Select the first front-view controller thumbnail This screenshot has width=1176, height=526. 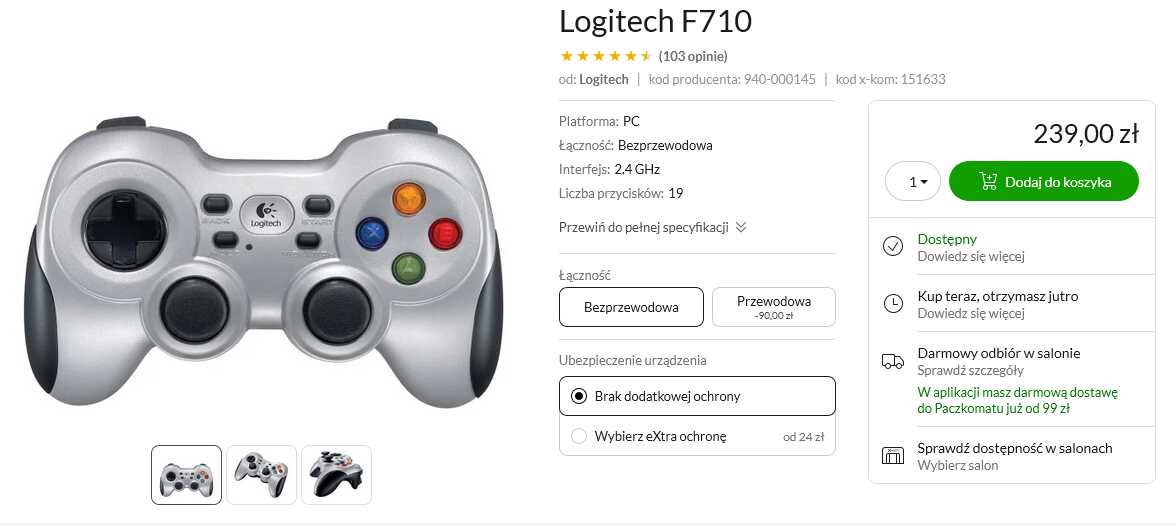coord(187,475)
